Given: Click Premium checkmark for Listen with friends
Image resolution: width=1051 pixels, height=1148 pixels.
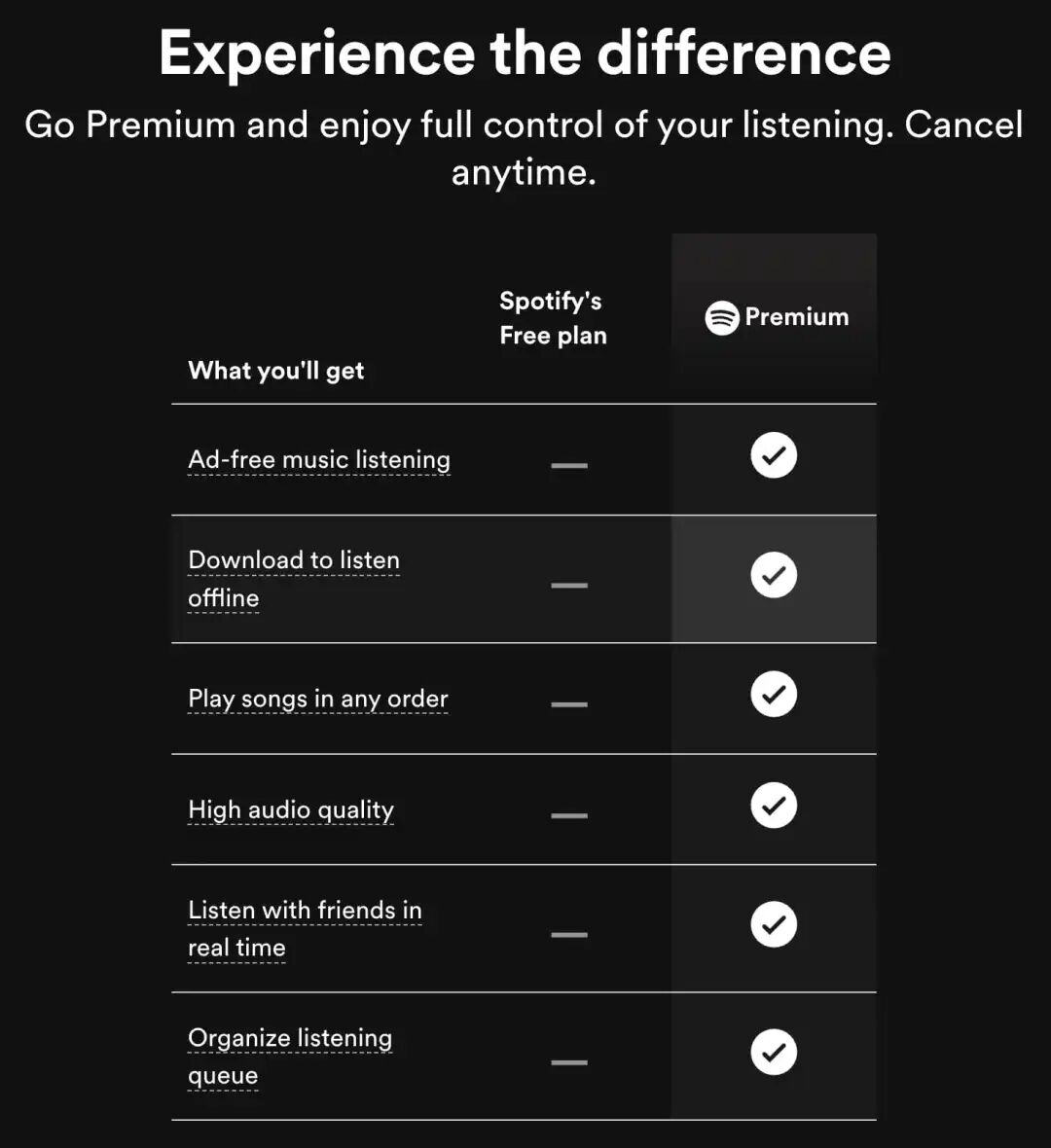Looking at the screenshot, I should [774, 924].
